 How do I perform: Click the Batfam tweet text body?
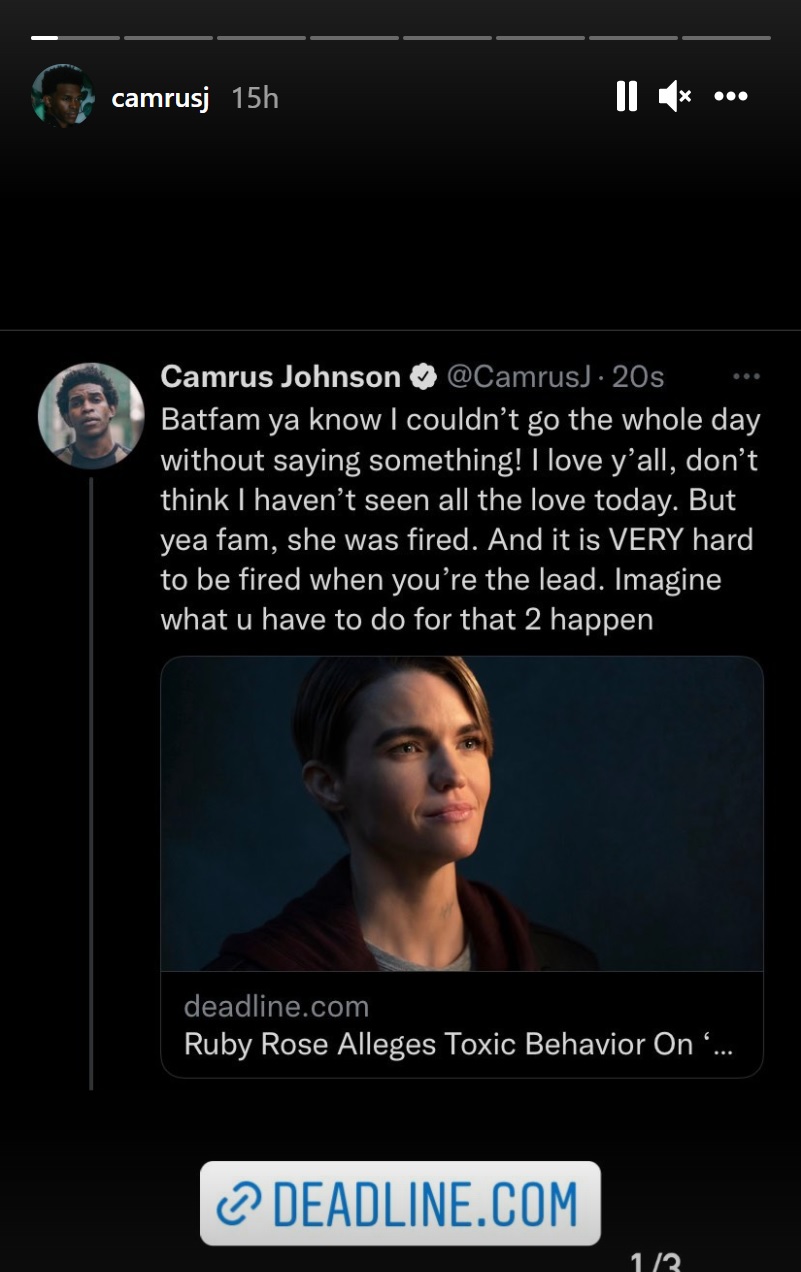(x=460, y=519)
